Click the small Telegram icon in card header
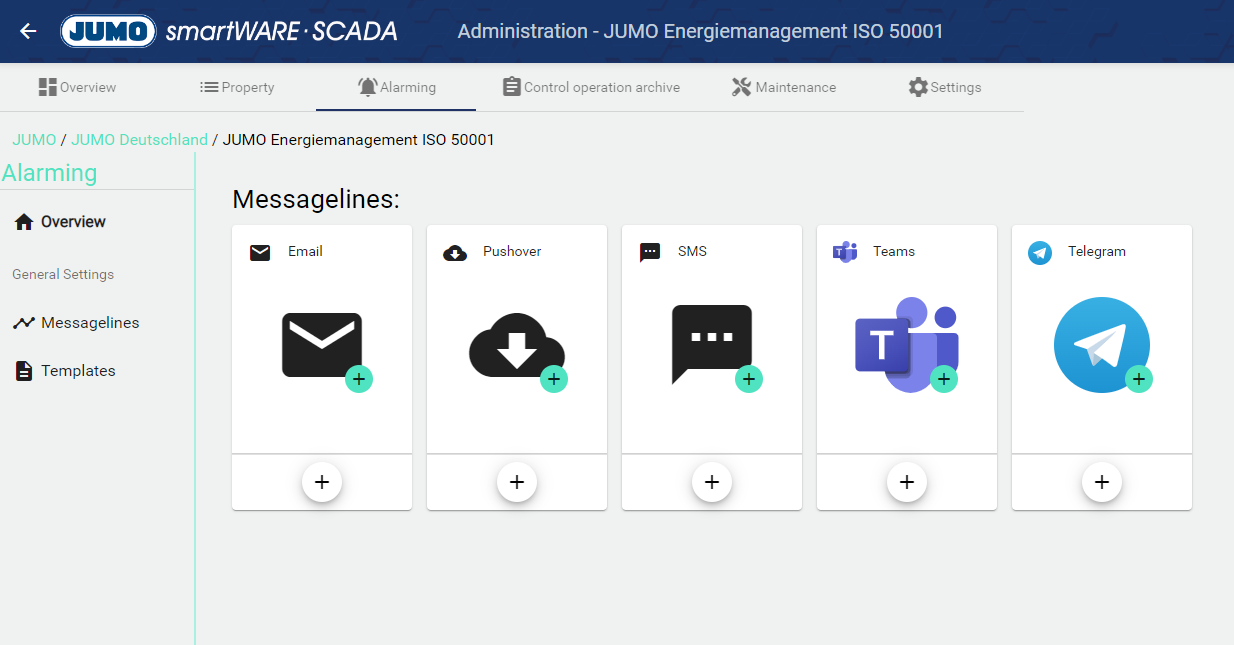Image resolution: width=1234 pixels, height=645 pixels. (x=1040, y=252)
